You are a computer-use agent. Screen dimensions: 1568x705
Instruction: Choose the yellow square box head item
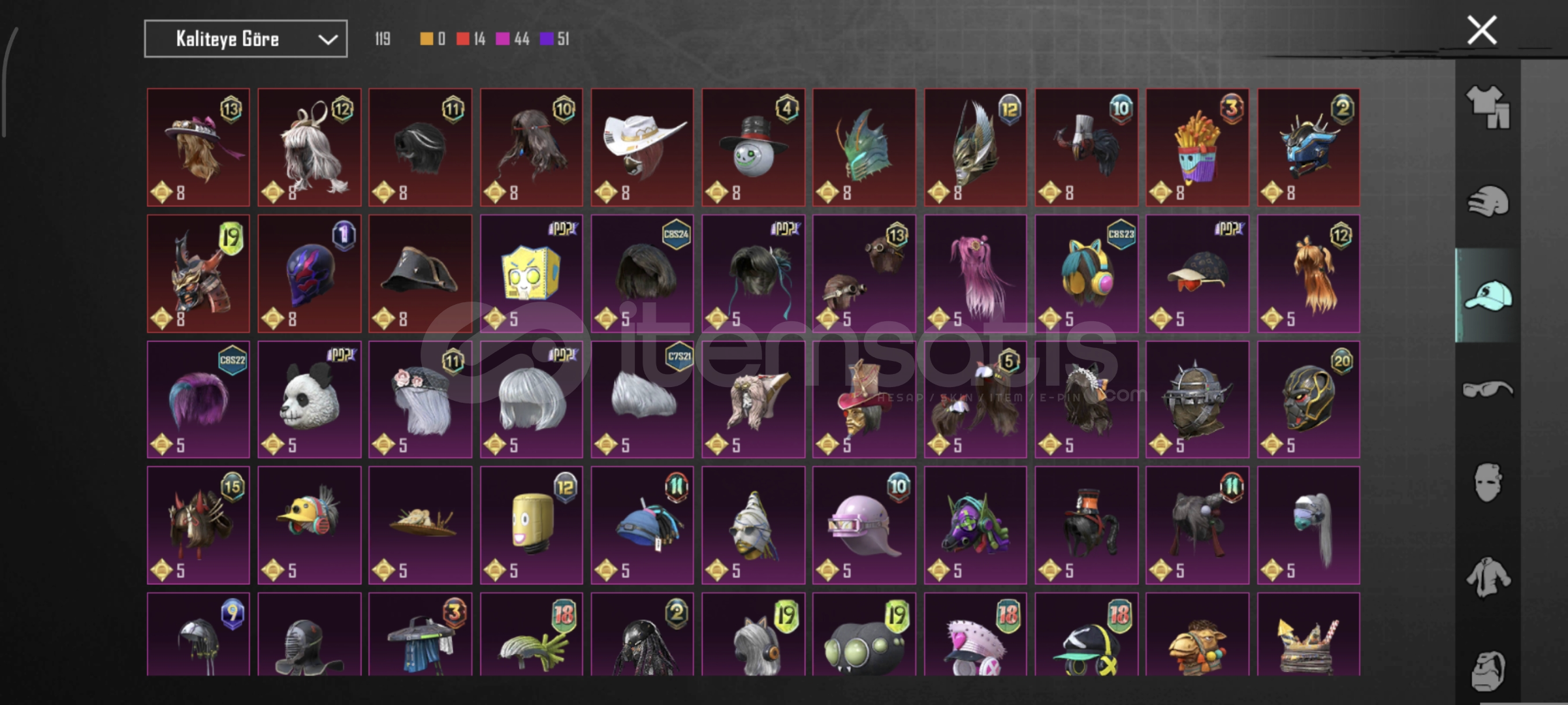[x=531, y=274]
